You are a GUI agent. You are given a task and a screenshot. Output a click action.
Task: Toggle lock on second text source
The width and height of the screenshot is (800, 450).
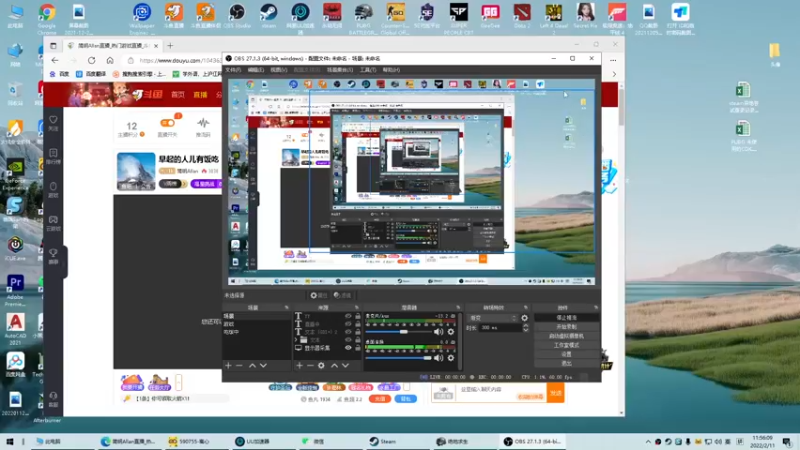358,324
